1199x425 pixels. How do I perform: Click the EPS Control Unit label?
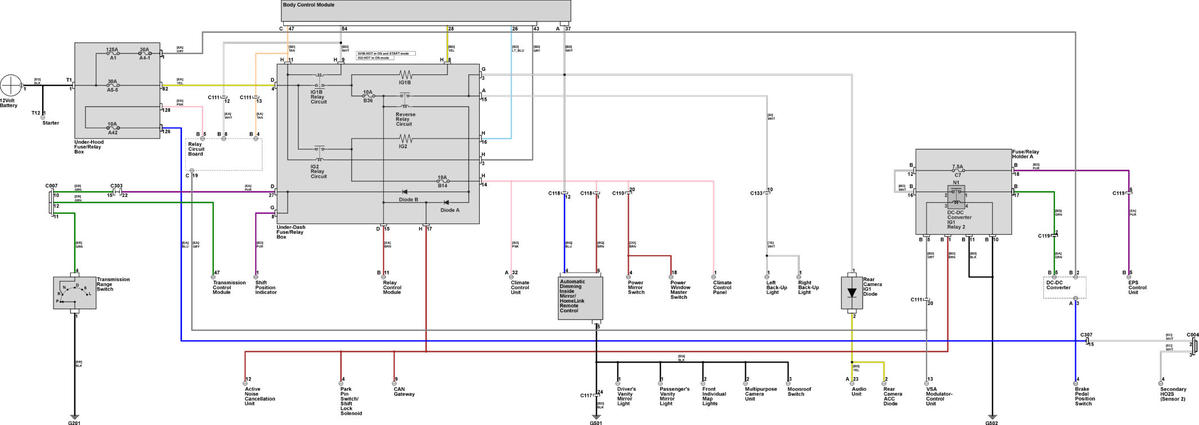pos(1138,286)
